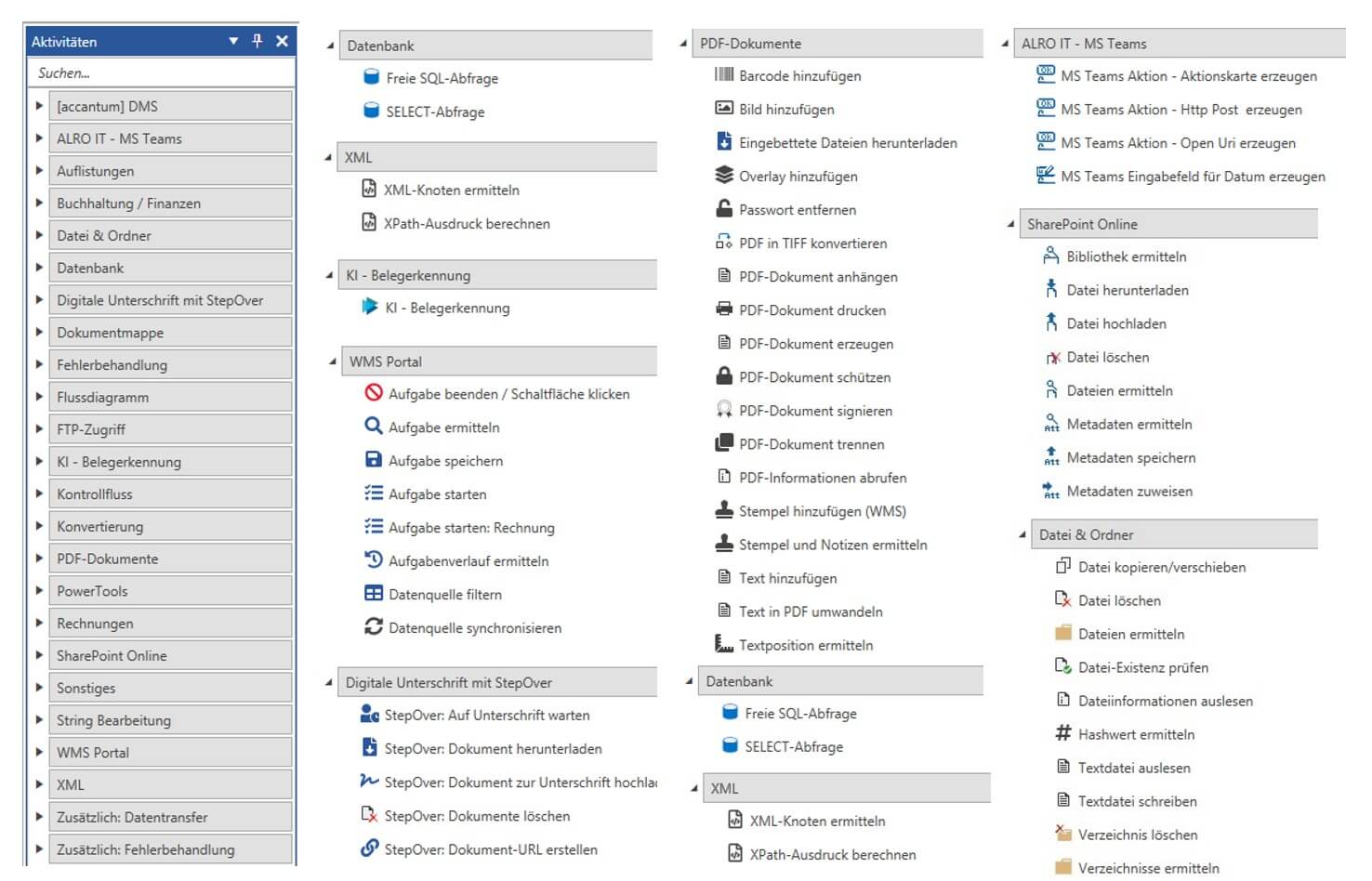Click the MS Teams Aktion - Aktionskarte erzeugen icon
Screen dimensions: 1372x881
1046,75
